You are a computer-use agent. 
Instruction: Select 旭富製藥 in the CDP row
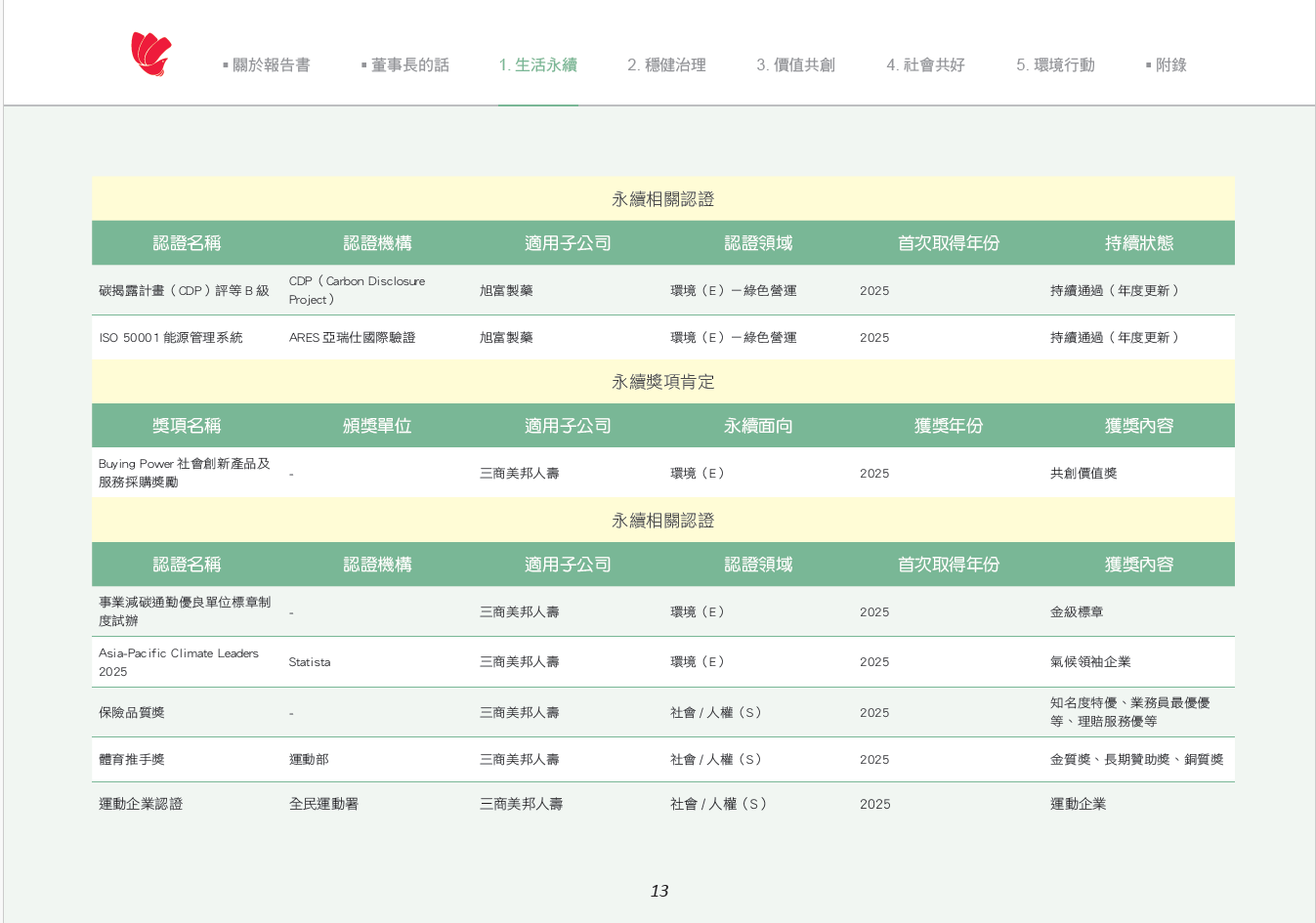[x=506, y=291]
